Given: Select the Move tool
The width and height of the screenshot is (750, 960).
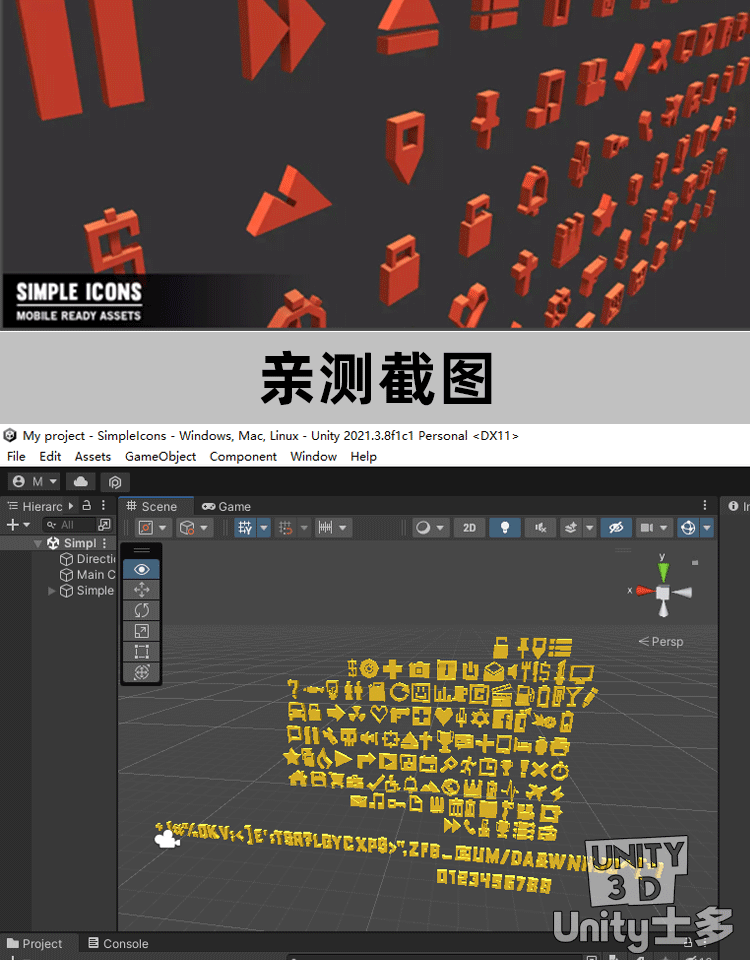Looking at the screenshot, I should click(x=141, y=590).
